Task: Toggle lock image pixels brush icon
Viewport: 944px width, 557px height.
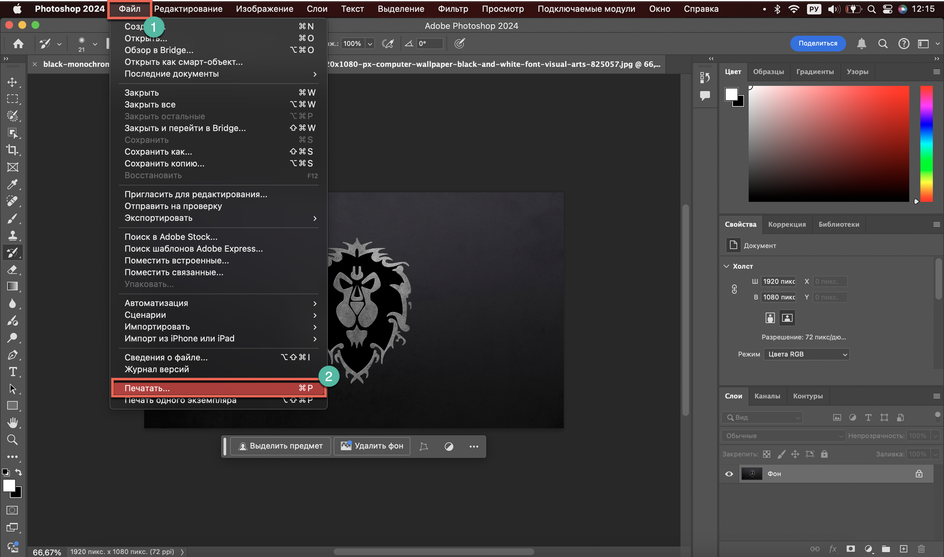Action: click(781, 455)
